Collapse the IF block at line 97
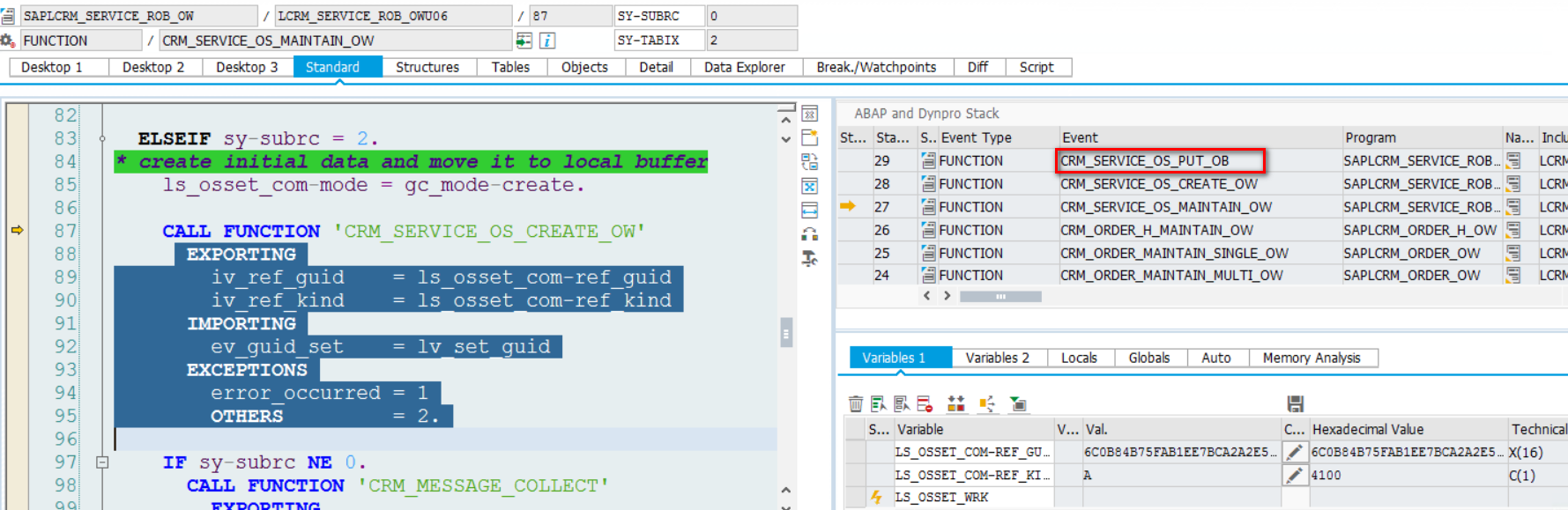This screenshot has width=1568, height=510. 102,462
